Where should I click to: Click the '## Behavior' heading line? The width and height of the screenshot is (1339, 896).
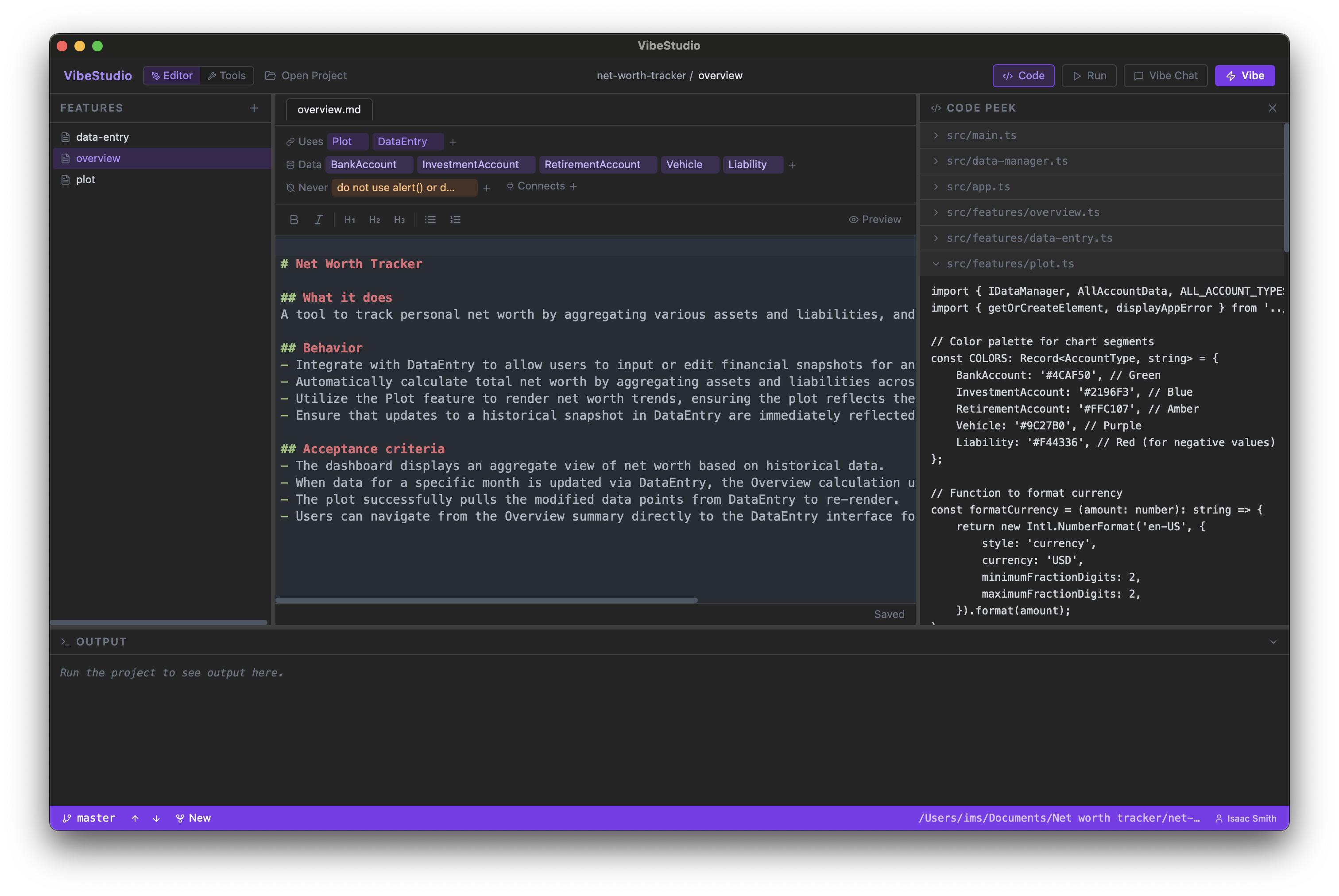click(x=321, y=348)
